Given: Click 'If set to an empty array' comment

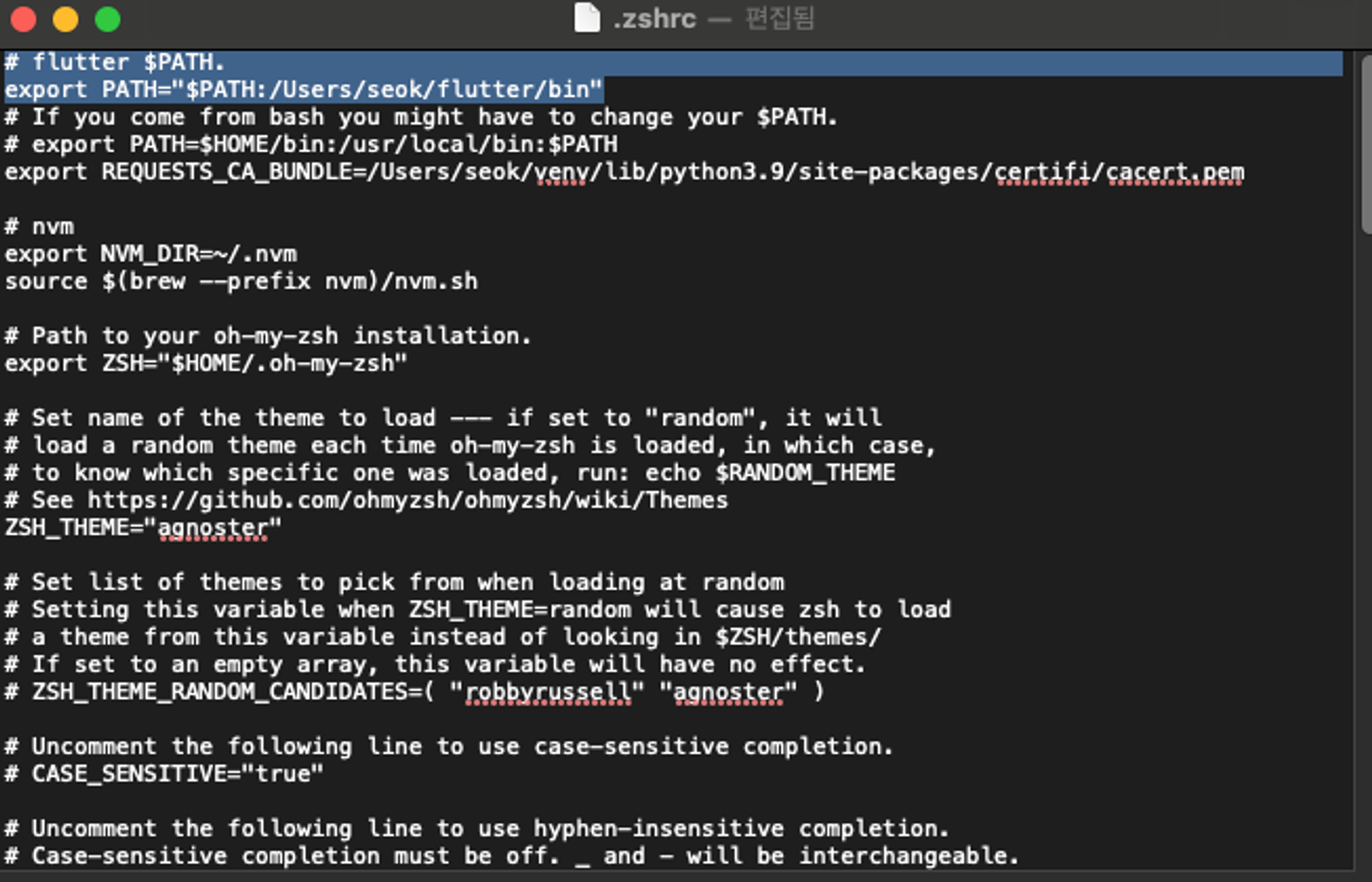Looking at the screenshot, I should click(x=436, y=665).
